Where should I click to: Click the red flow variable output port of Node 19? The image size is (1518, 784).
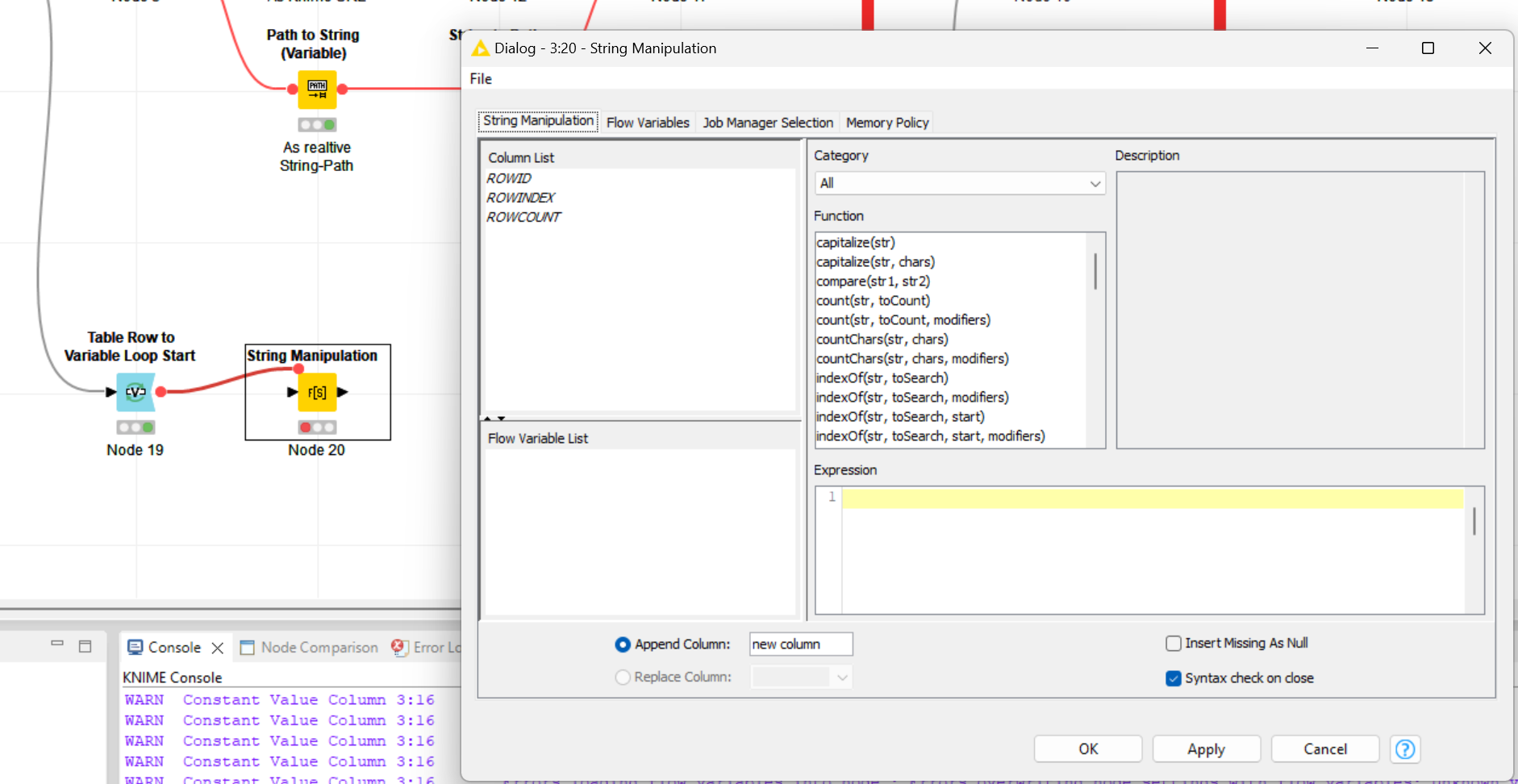pos(161,392)
